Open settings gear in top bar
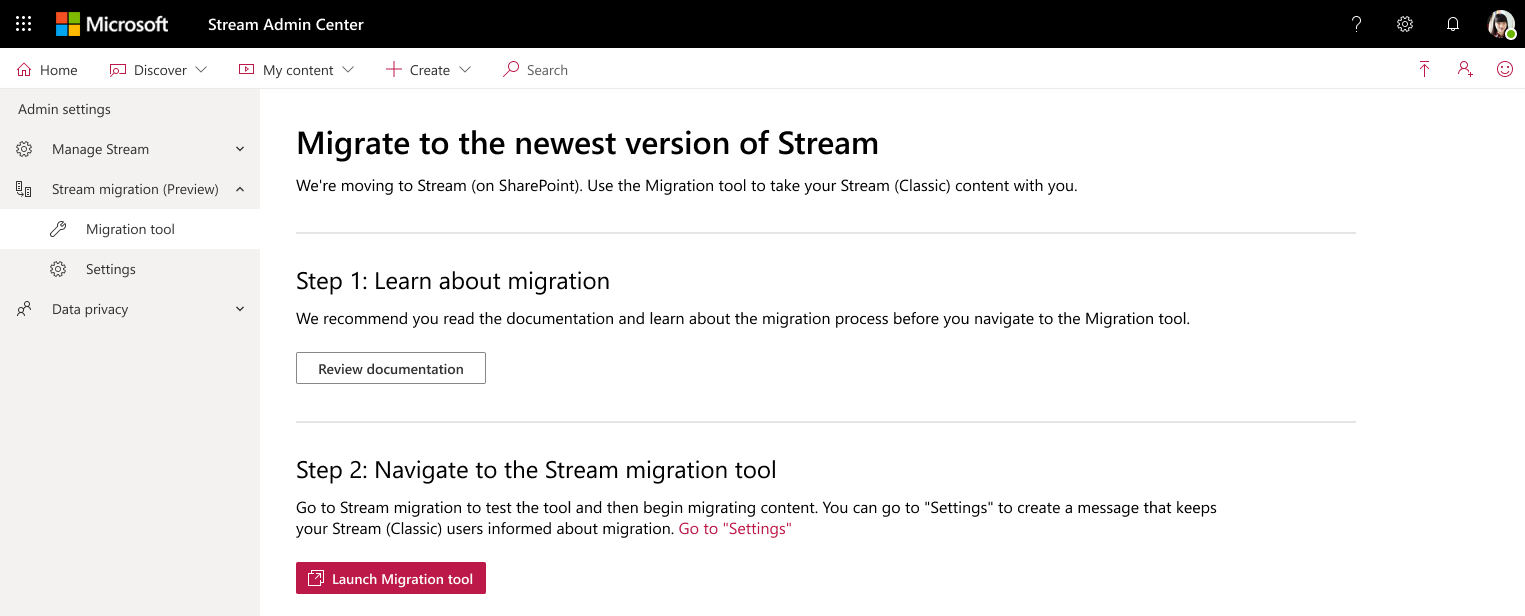This screenshot has height=616, width=1525. [1405, 24]
